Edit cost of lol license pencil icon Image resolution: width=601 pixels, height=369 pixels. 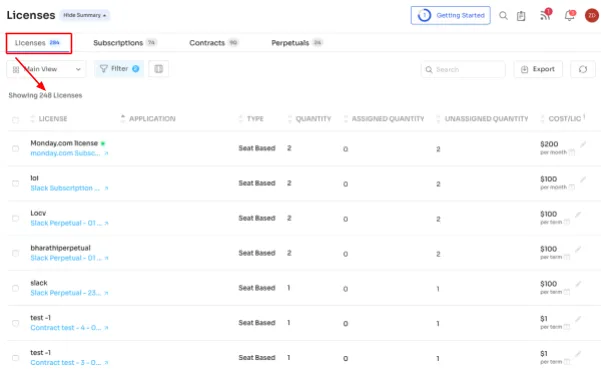pos(583,179)
